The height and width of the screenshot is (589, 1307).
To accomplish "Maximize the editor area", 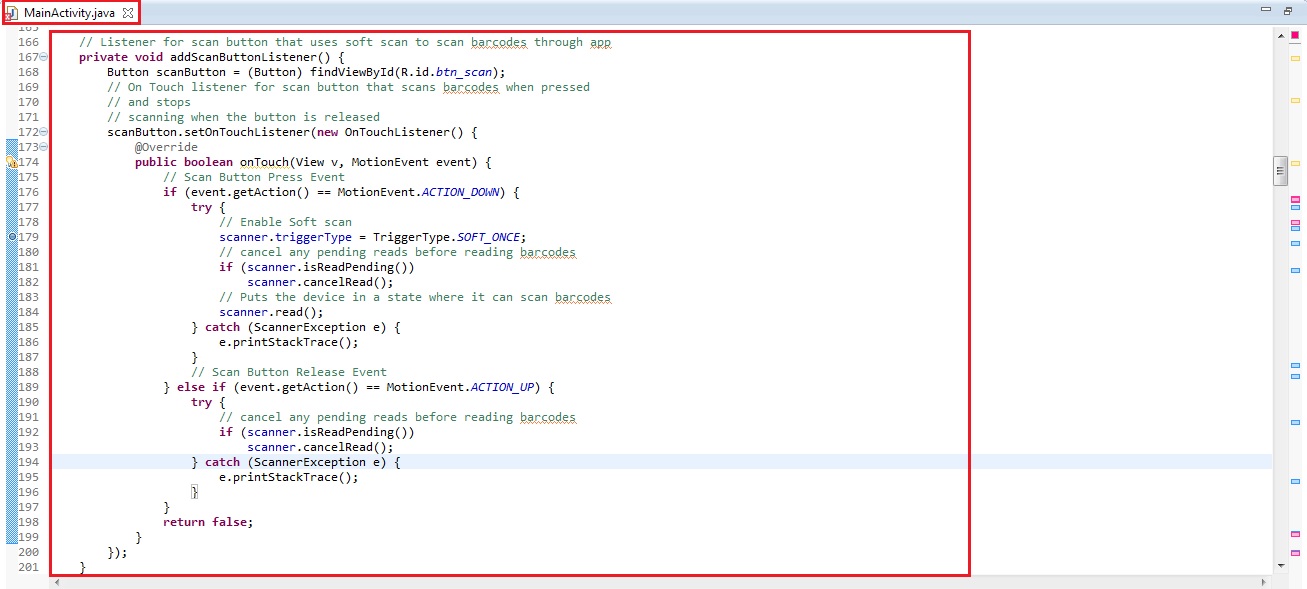I will tap(1288, 11).
